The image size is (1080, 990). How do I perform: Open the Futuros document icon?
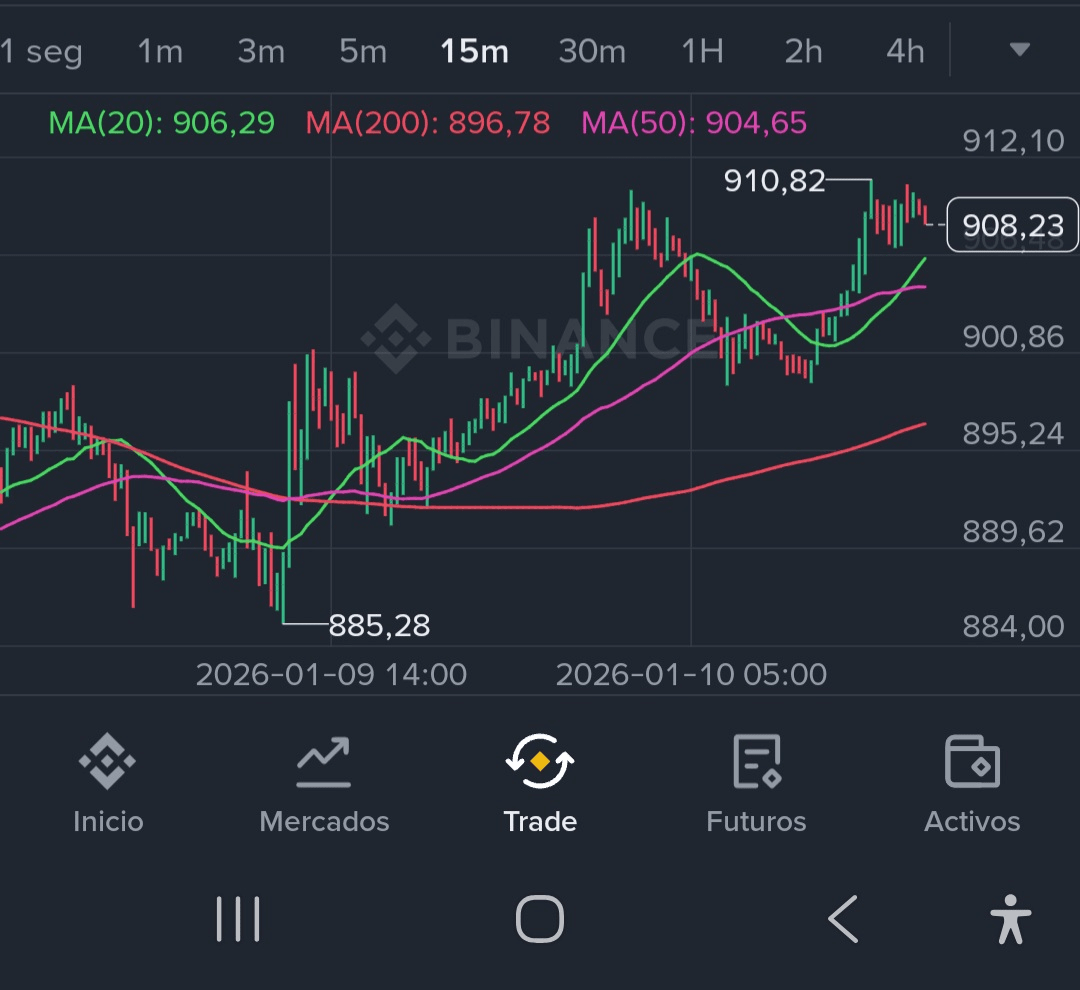756,763
